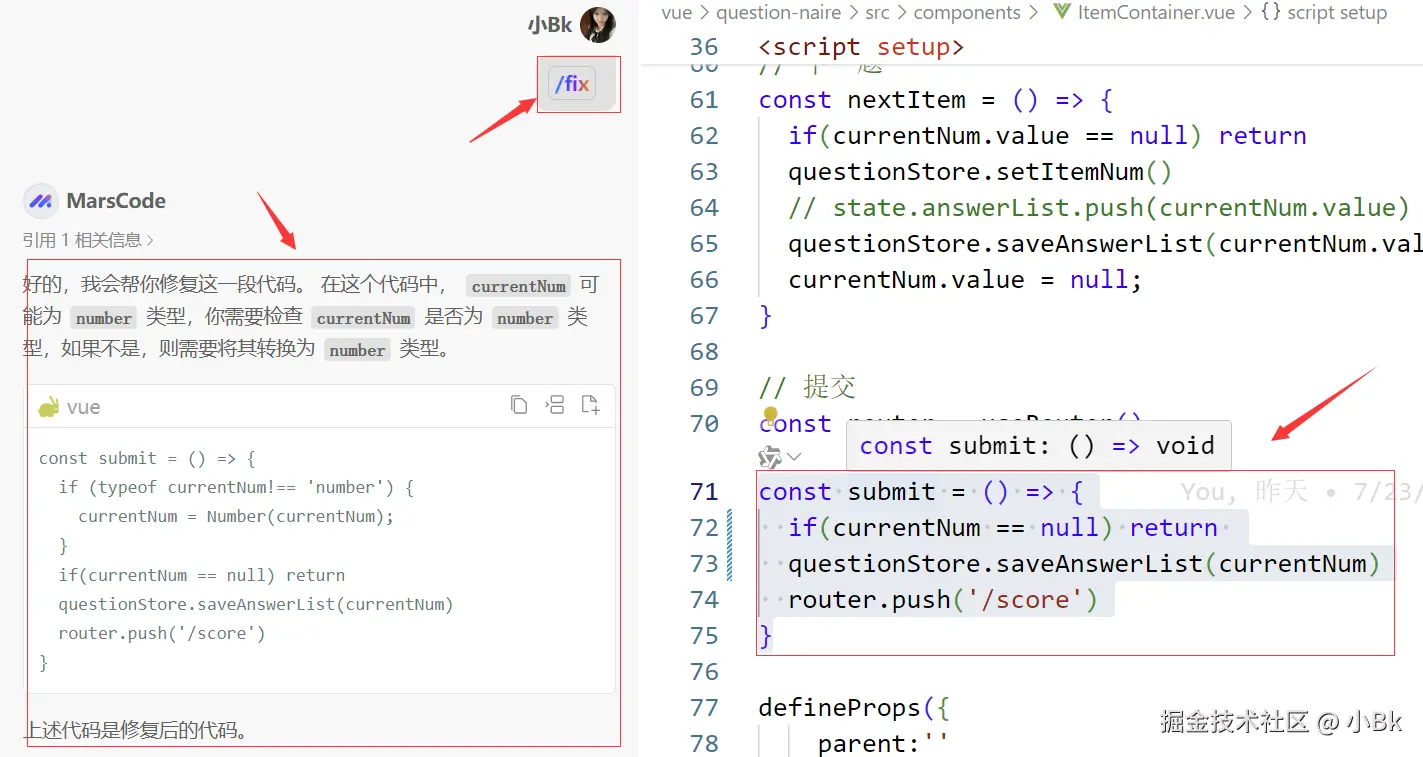Click 'questionStore.saveAnswerList(currentNum)' on editor line 73

pyautogui.click(x=1084, y=563)
